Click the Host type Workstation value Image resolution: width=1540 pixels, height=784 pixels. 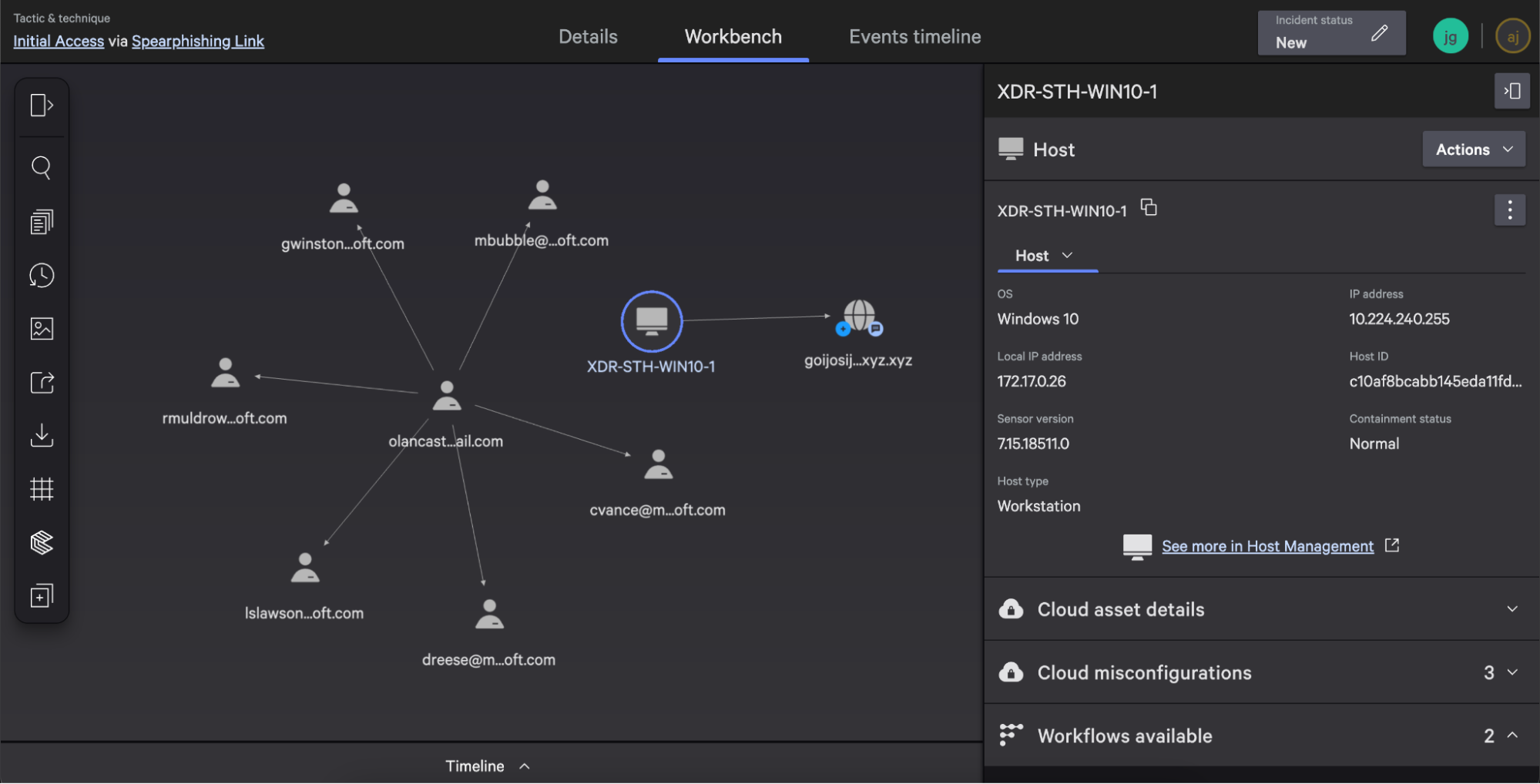[1038, 506]
